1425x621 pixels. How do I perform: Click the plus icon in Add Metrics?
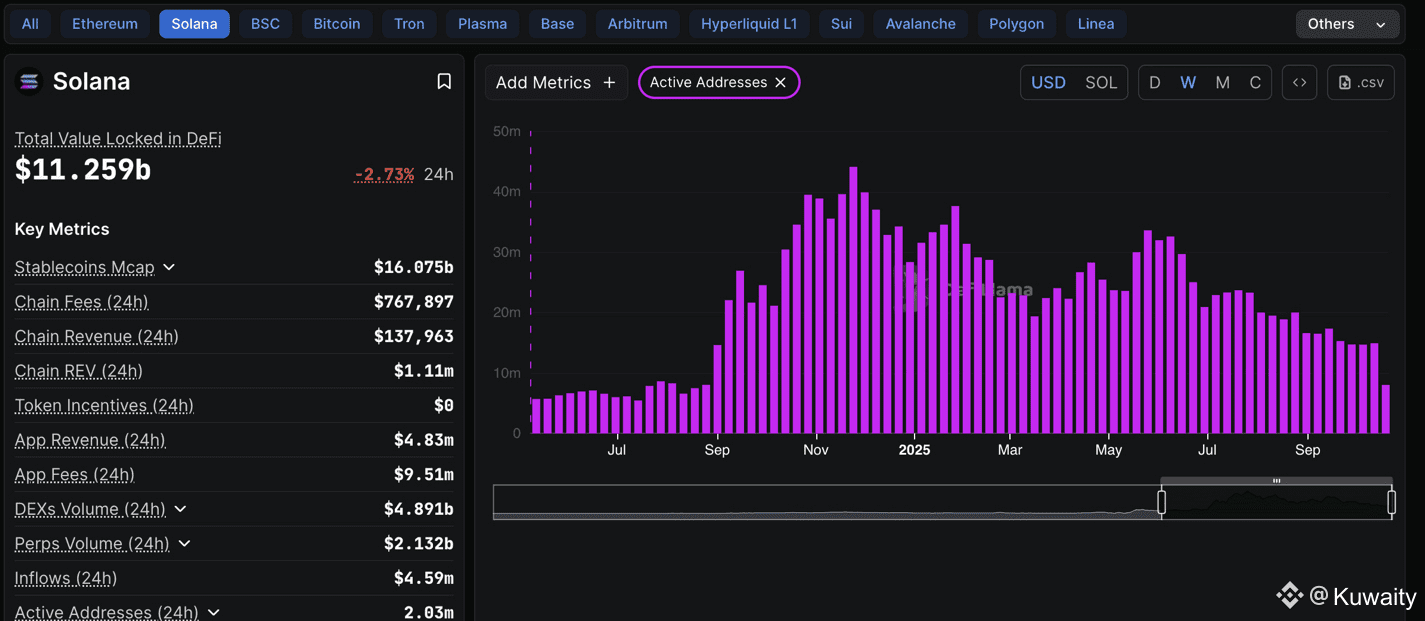coord(609,83)
